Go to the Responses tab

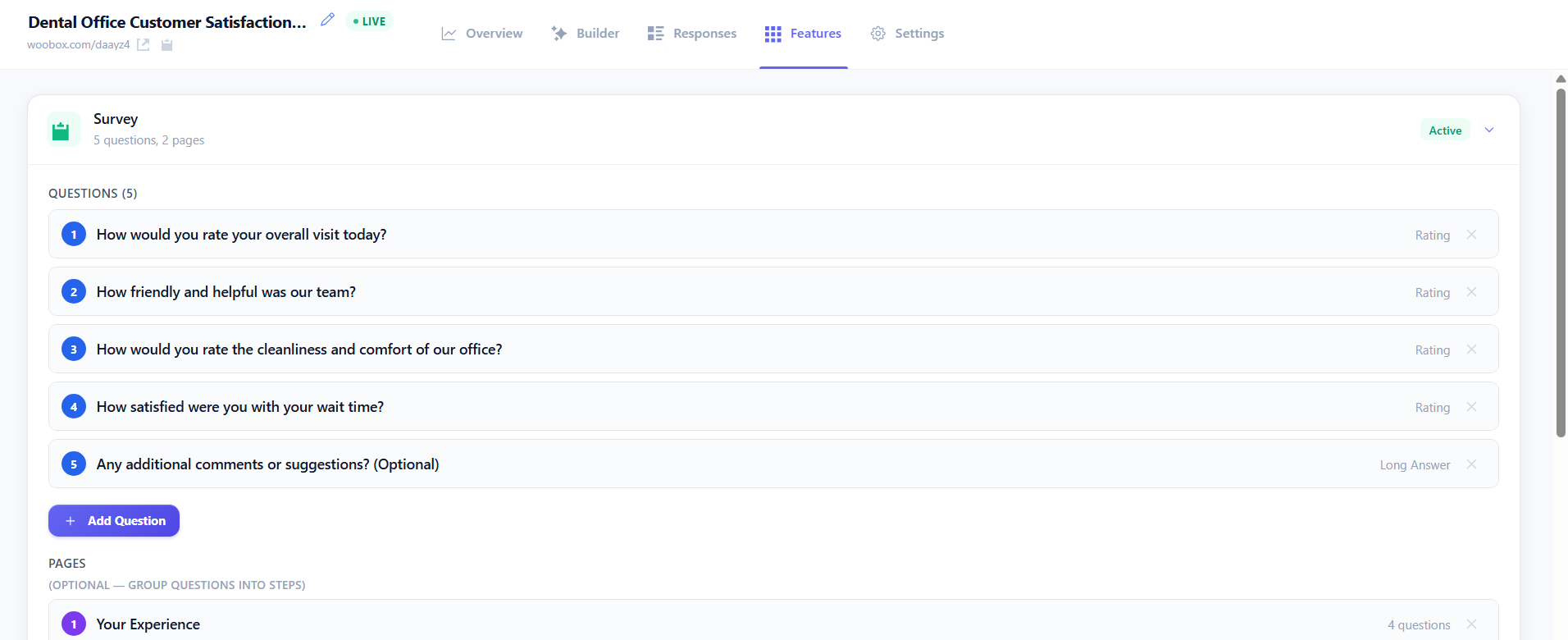(x=692, y=34)
